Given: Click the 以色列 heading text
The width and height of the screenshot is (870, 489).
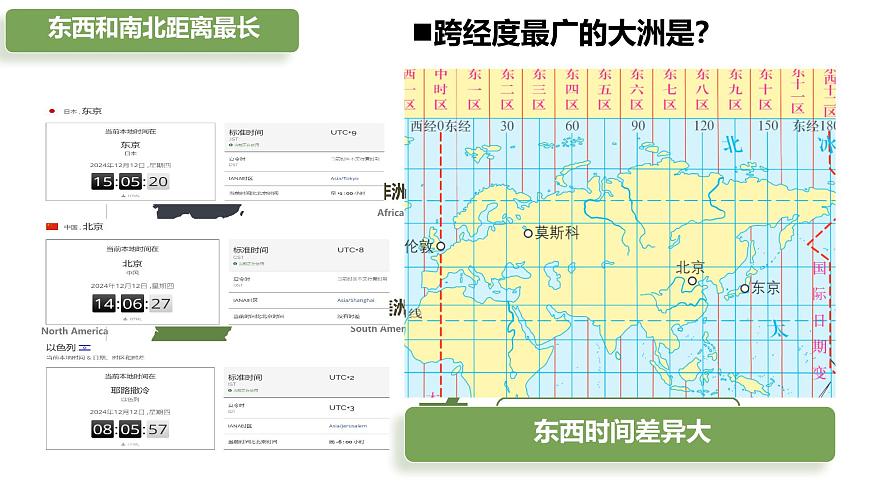Looking at the screenshot, I should [60, 347].
